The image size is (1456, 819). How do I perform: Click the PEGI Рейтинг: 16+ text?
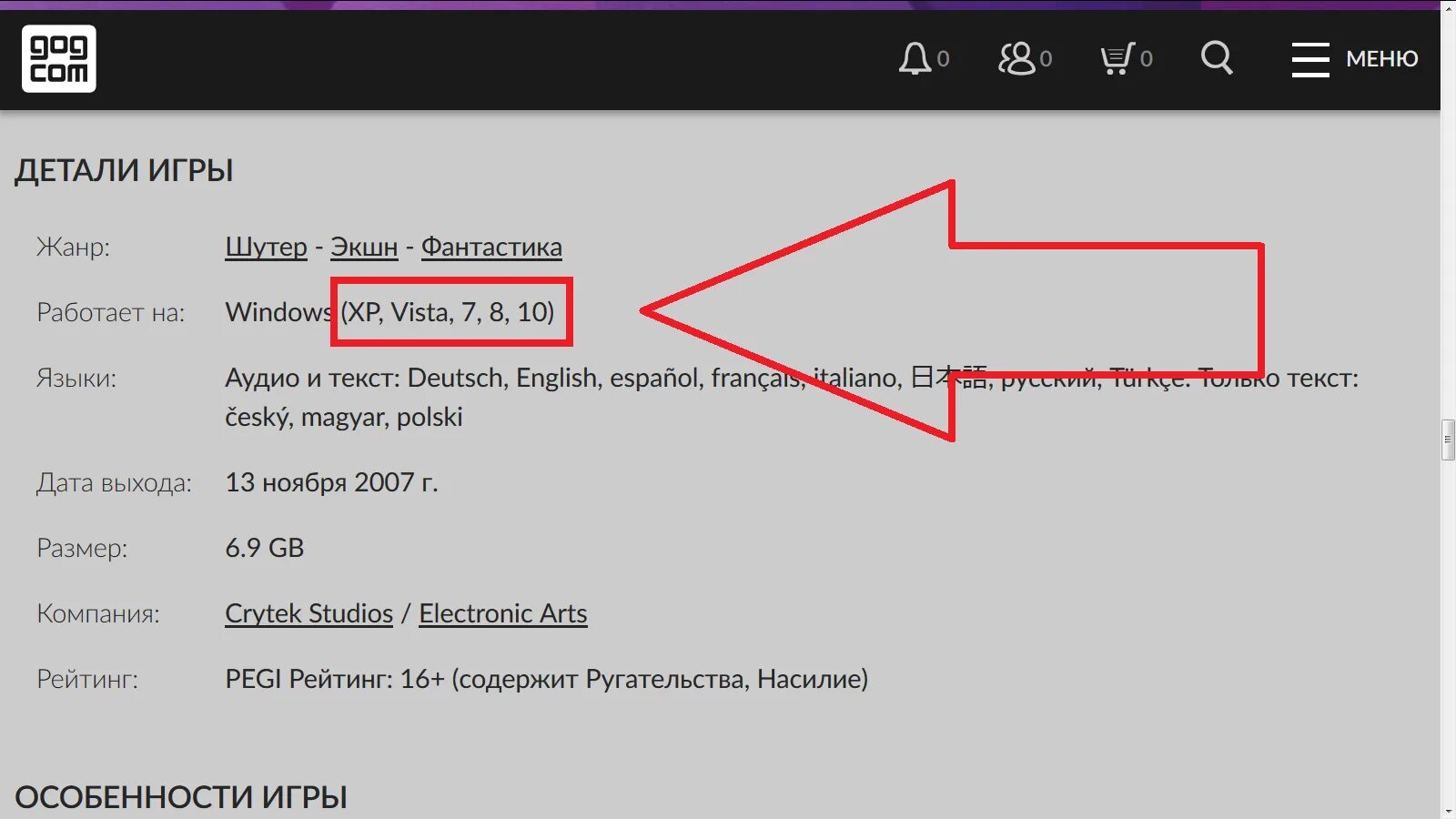coord(547,679)
